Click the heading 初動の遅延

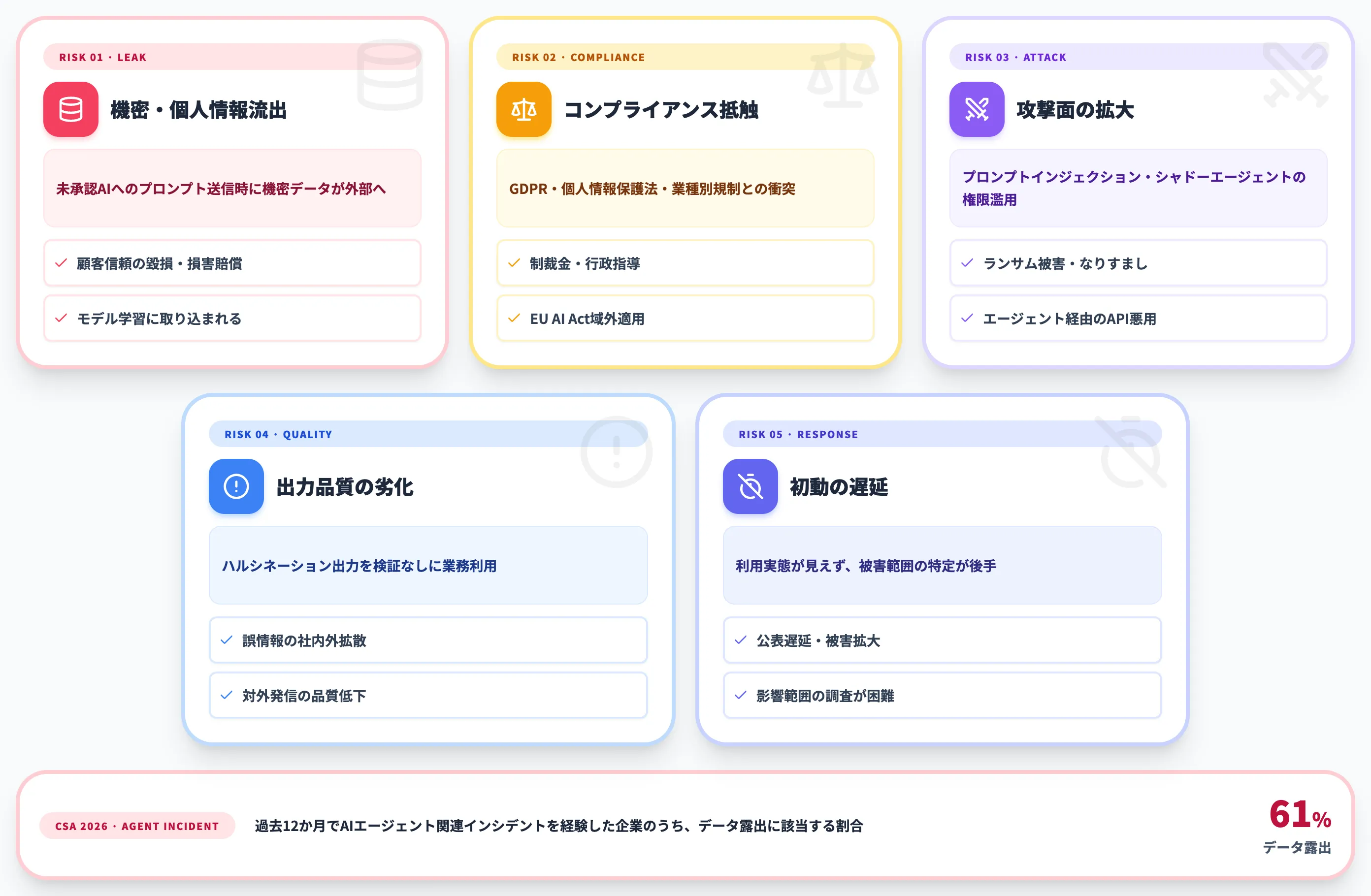[839, 486]
